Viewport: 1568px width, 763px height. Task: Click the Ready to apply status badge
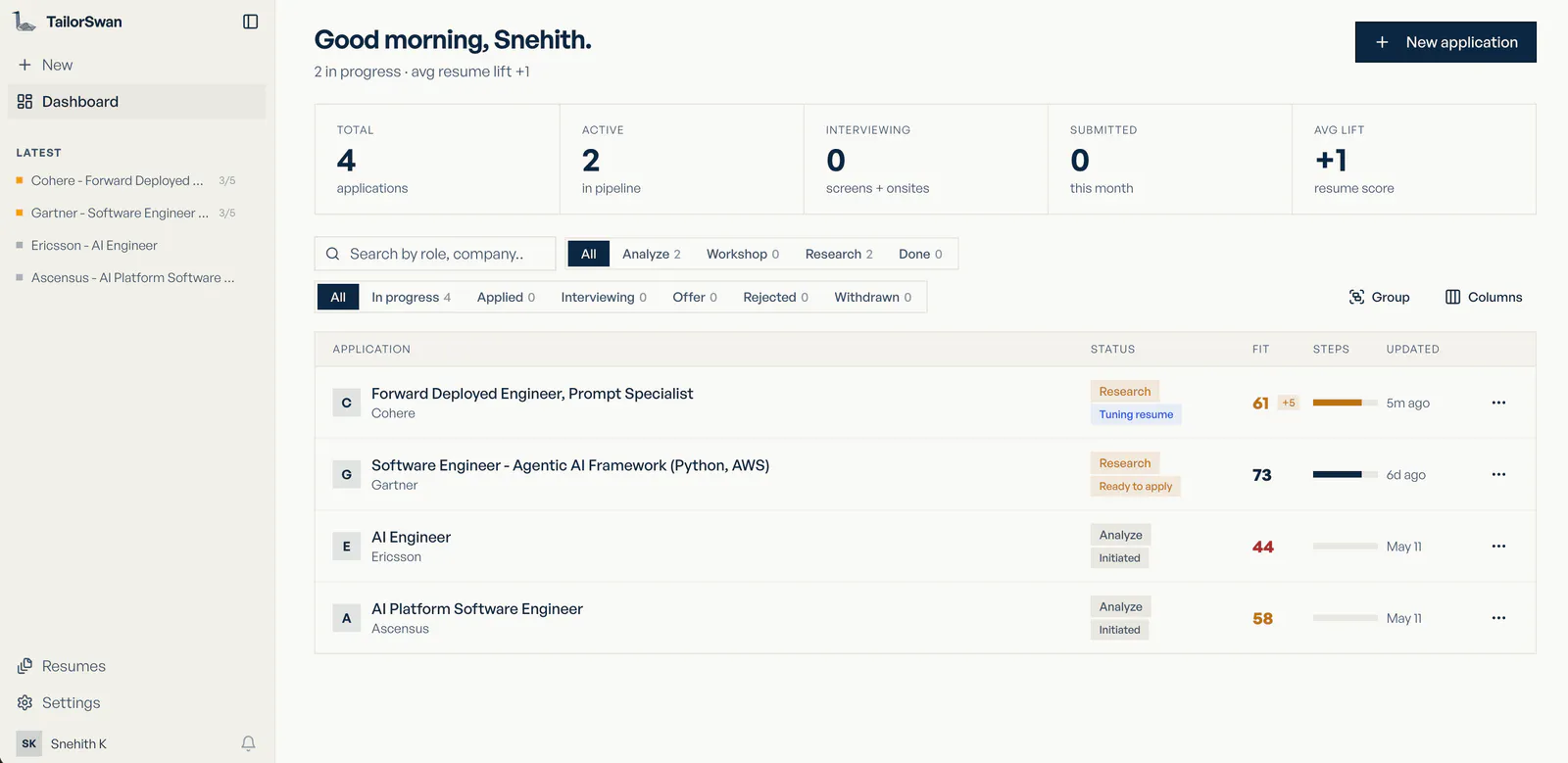point(1136,487)
